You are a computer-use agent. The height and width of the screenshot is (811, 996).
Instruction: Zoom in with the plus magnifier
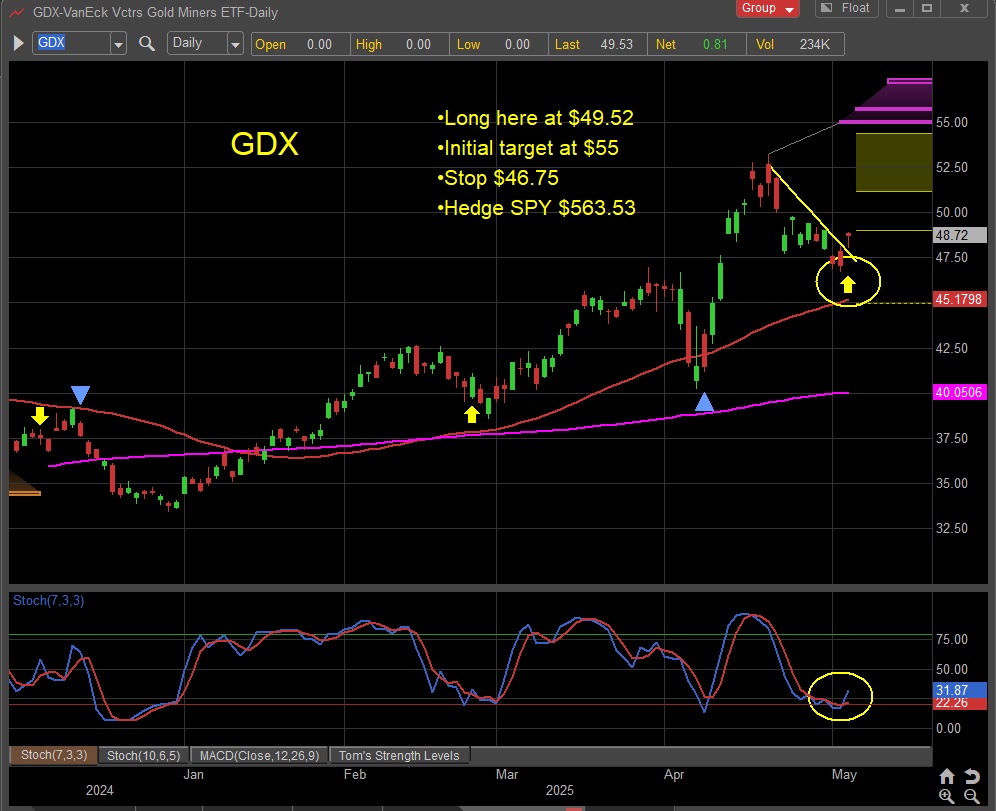(x=947, y=796)
